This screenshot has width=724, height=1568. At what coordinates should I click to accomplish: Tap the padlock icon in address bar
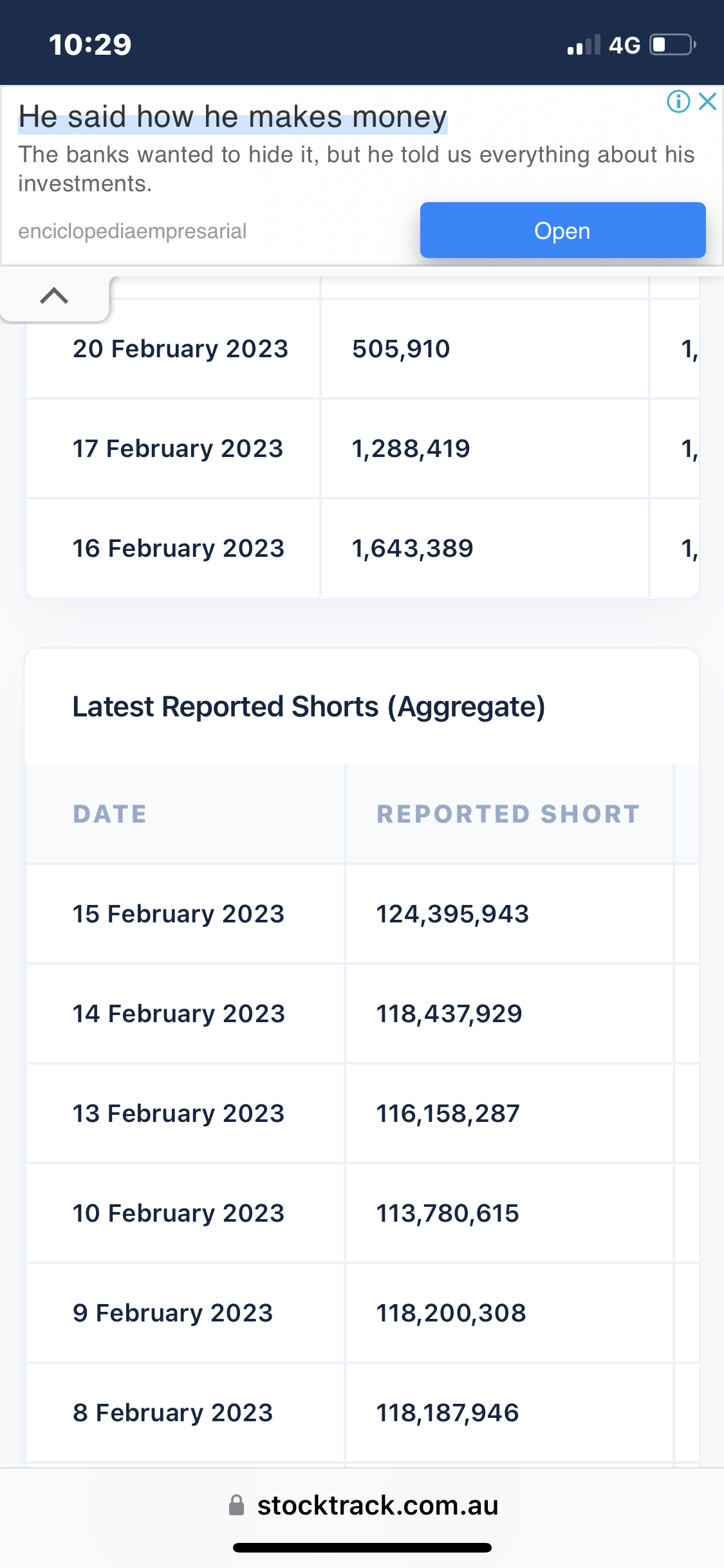tap(237, 1505)
